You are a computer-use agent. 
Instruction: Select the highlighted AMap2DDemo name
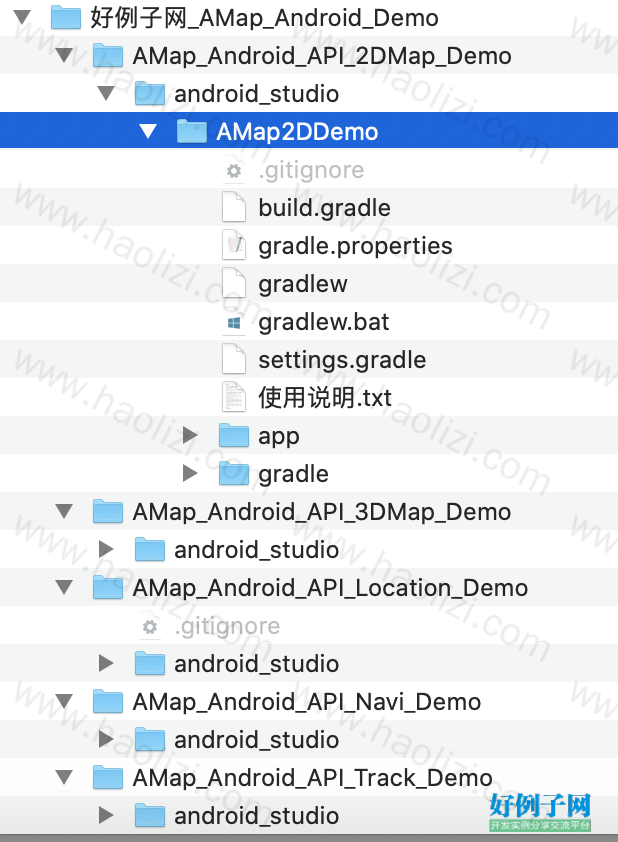coord(297,132)
